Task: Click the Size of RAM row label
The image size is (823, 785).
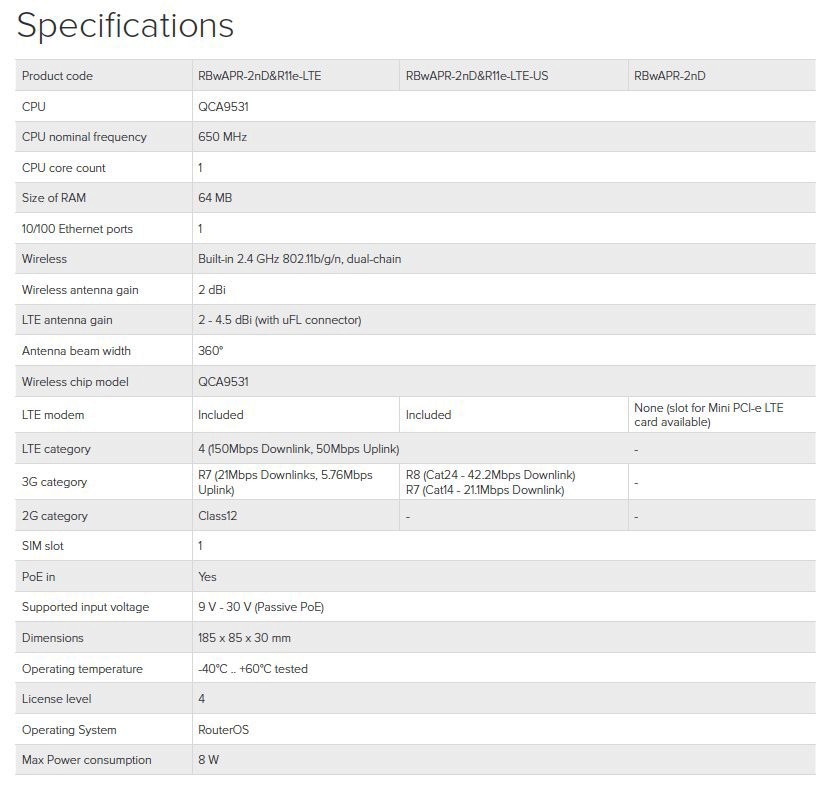Action: click(x=54, y=198)
